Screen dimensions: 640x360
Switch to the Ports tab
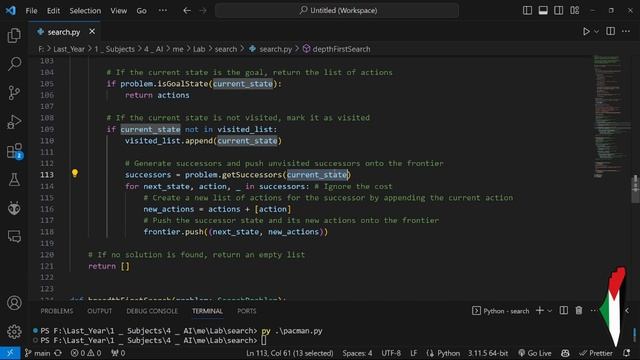247,311
